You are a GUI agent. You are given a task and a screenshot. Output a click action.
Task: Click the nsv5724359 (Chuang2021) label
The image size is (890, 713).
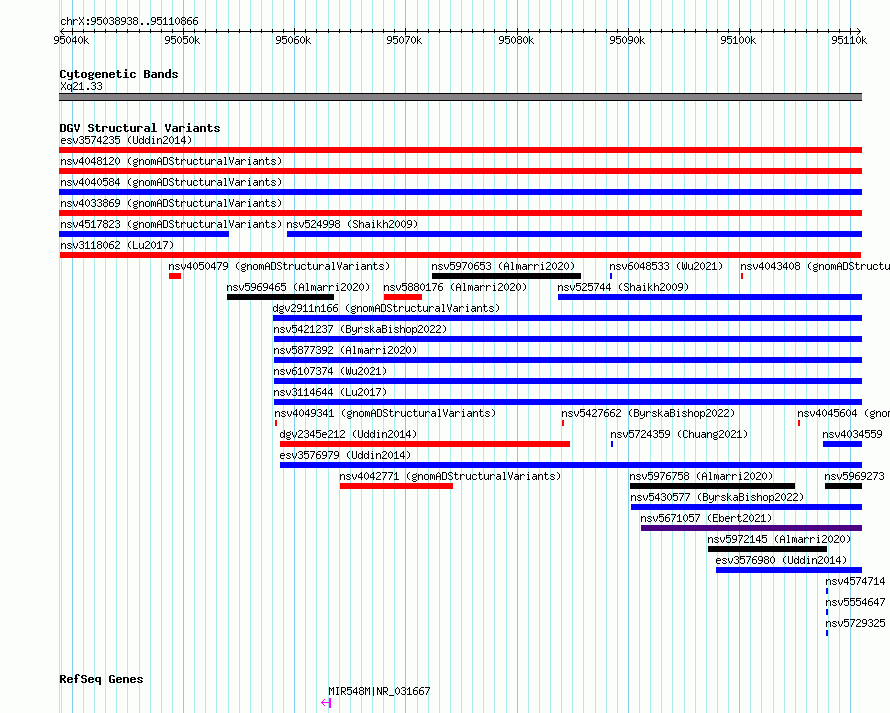(x=679, y=434)
